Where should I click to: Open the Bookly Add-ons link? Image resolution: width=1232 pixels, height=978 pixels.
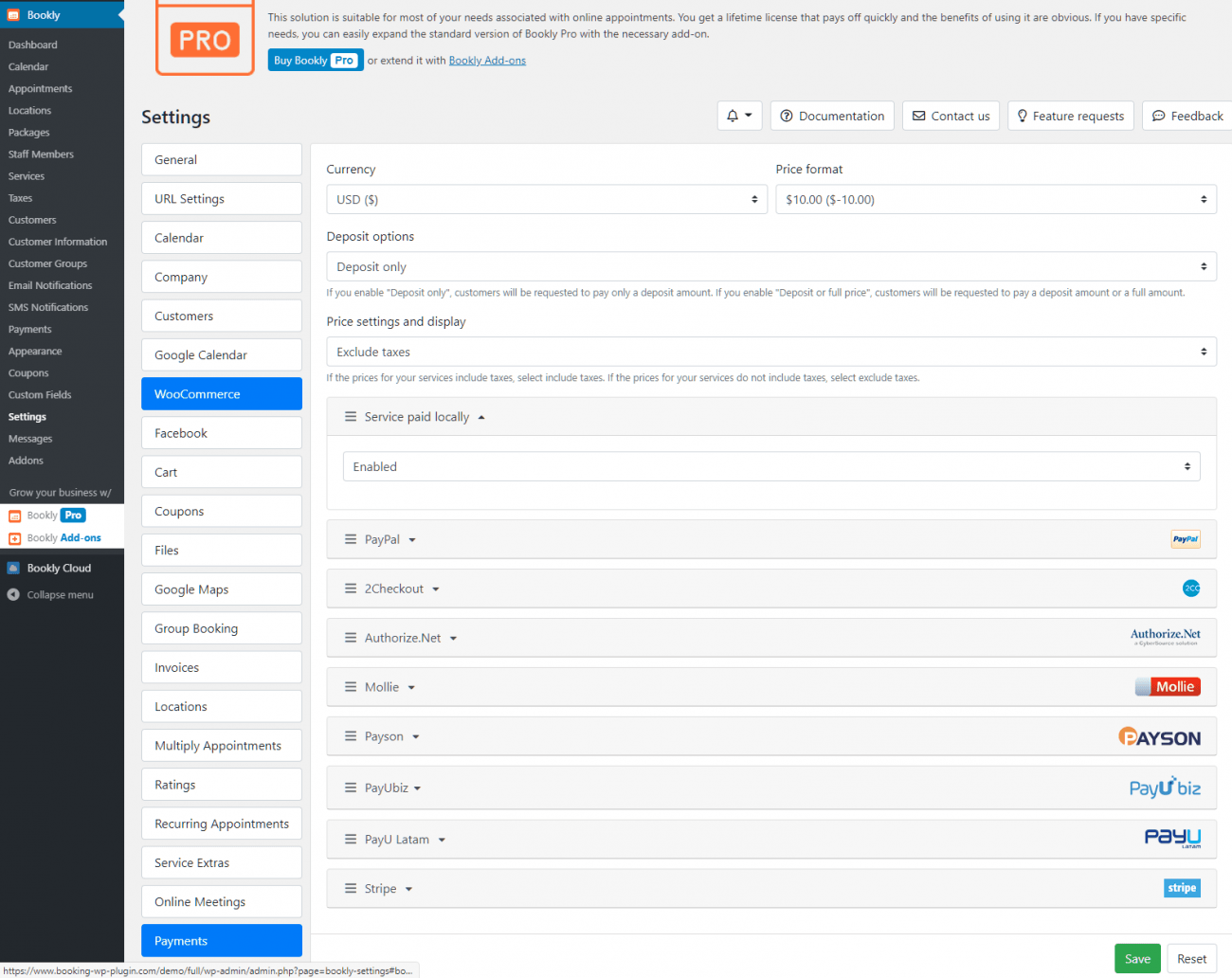click(x=487, y=61)
